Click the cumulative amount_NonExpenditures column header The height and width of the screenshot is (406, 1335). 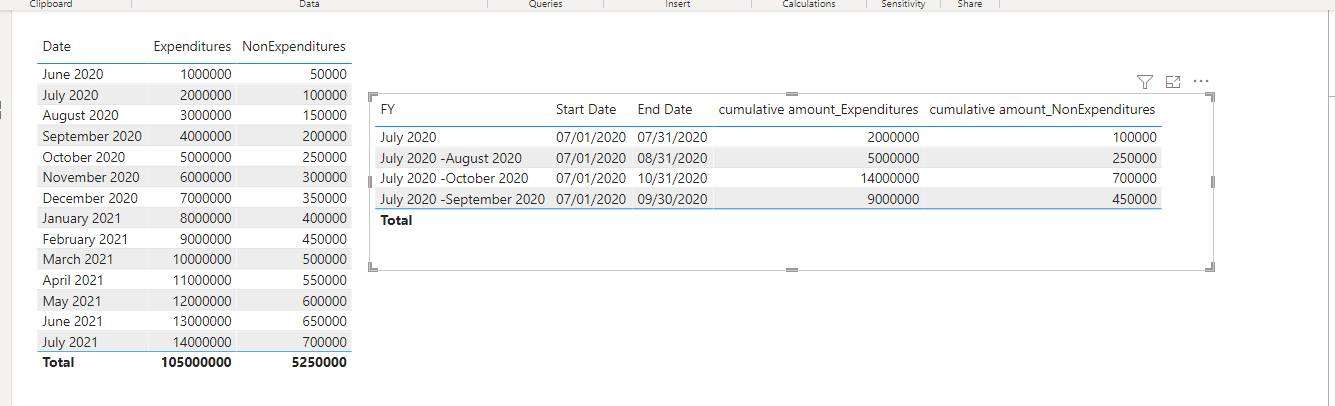(x=1042, y=110)
